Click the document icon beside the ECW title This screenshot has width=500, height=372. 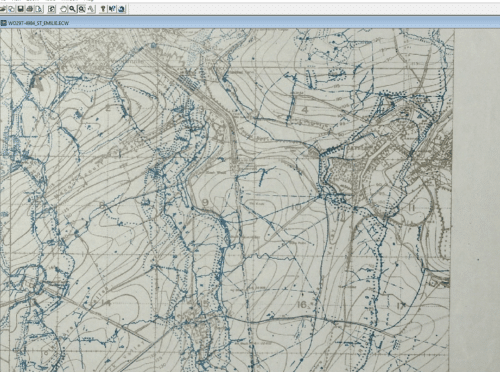point(3,23)
